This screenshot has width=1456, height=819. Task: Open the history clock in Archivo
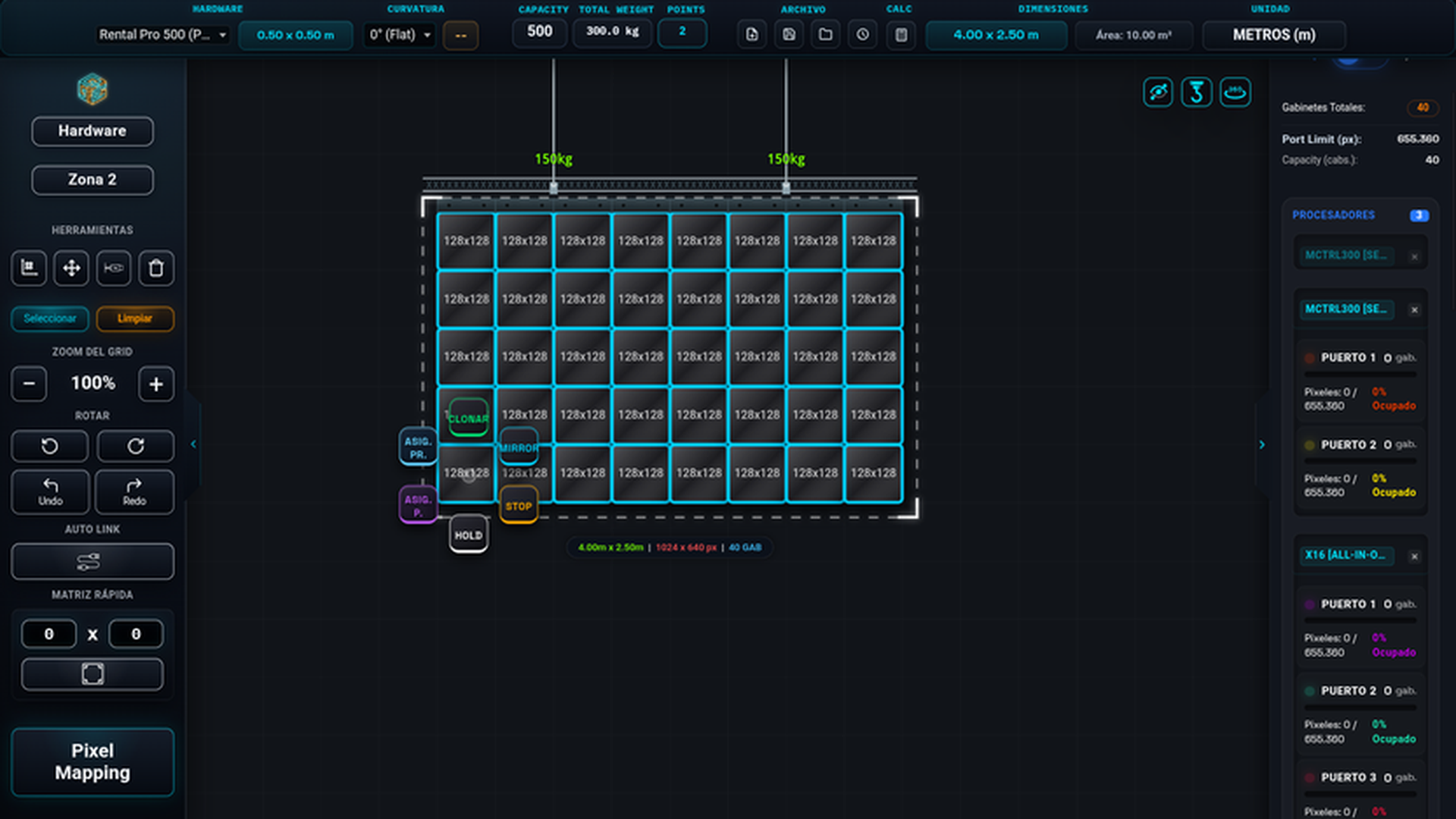coord(863,35)
